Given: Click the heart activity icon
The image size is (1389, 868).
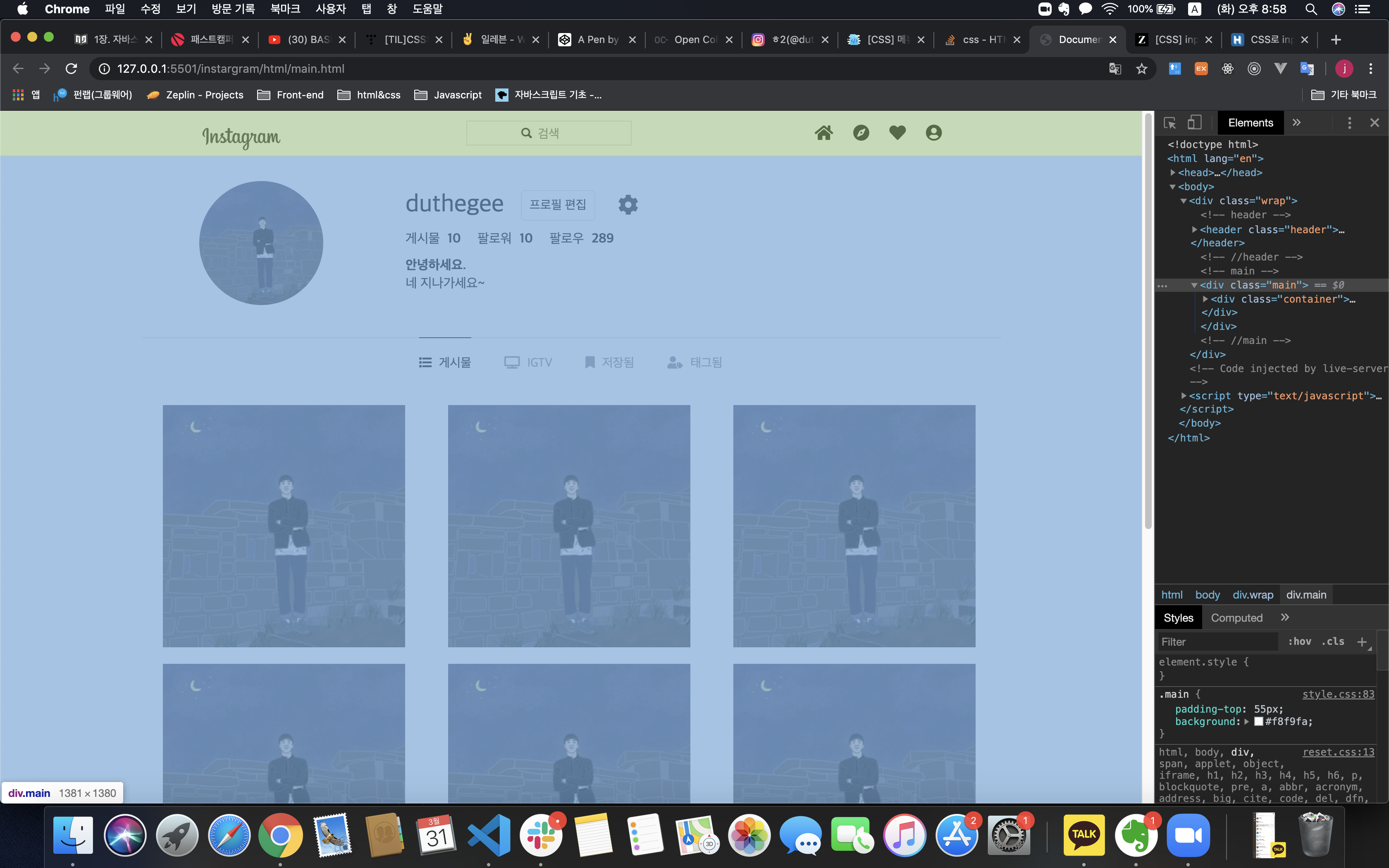Looking at the screenshot, I should point(897,133).
